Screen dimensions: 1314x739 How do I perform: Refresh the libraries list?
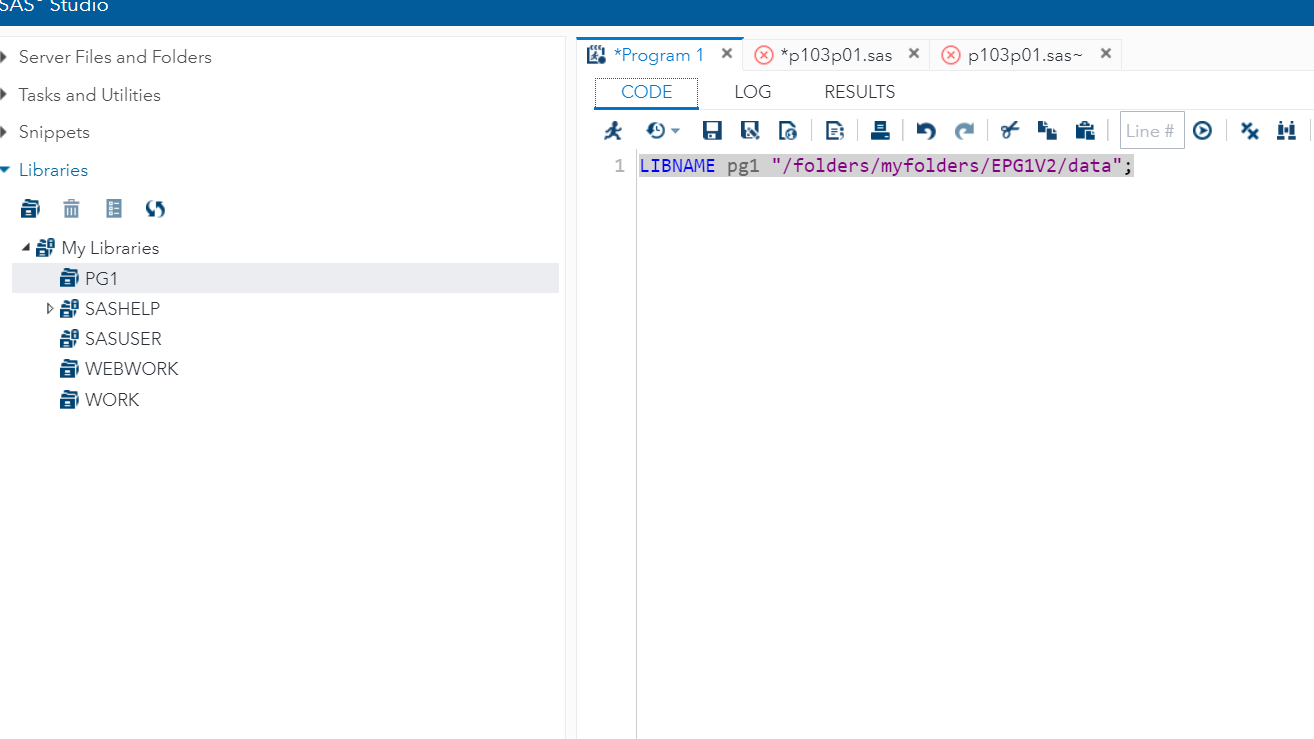(x=155, y=208)
